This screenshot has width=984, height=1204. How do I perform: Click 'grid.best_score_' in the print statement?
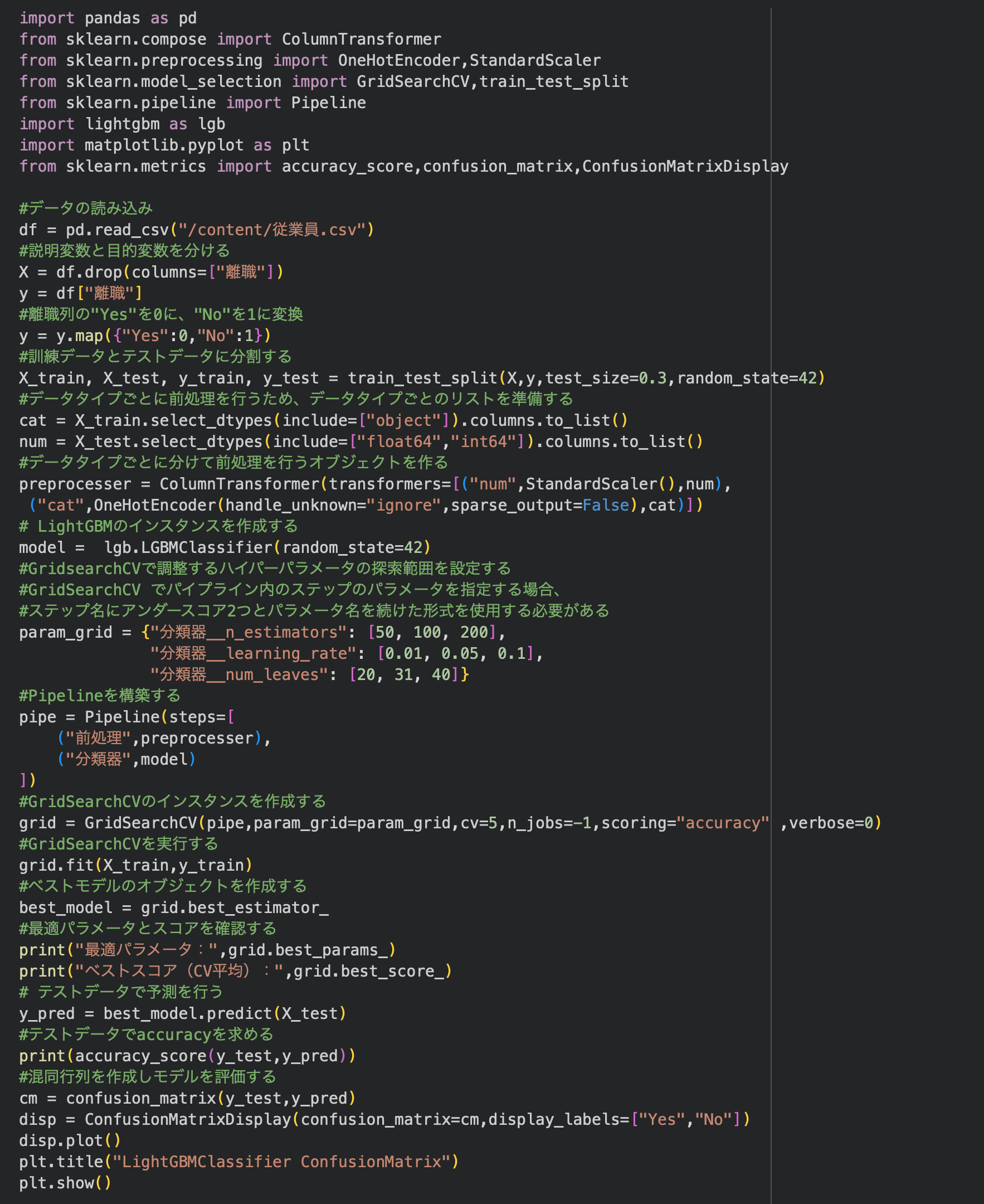coord(369,972)
